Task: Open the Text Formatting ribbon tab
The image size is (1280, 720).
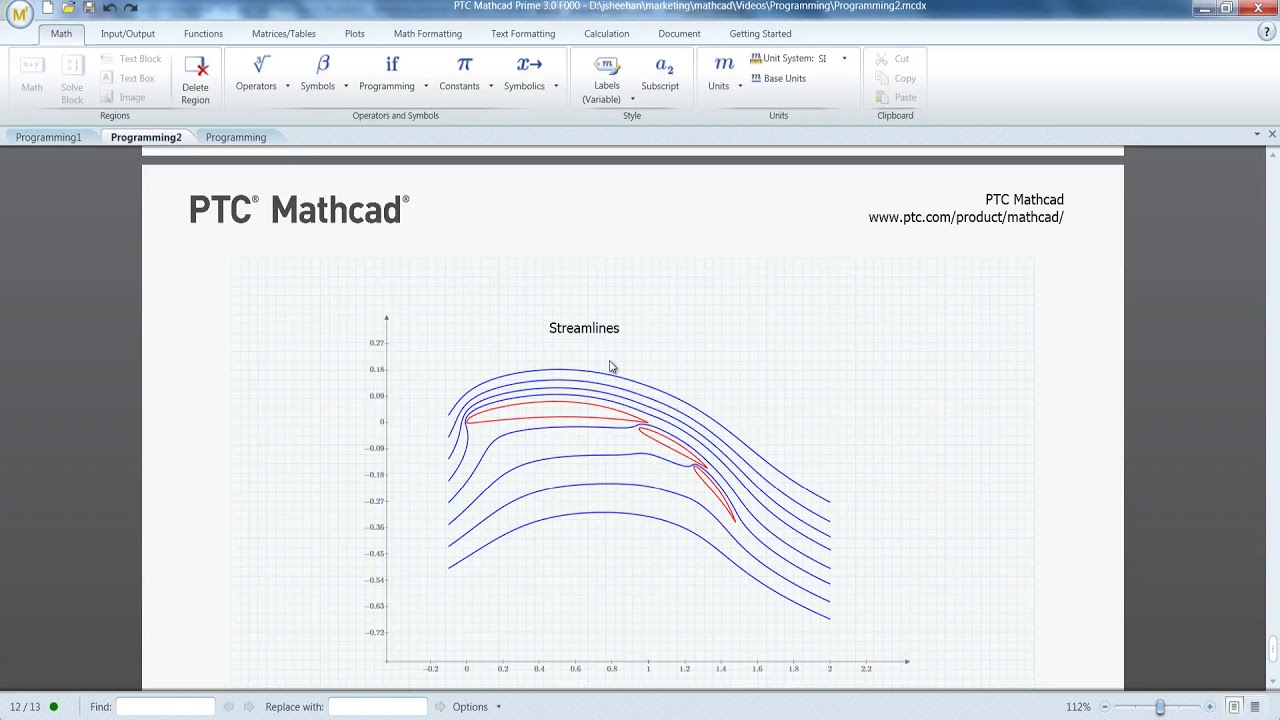Action: coord(523,33)
